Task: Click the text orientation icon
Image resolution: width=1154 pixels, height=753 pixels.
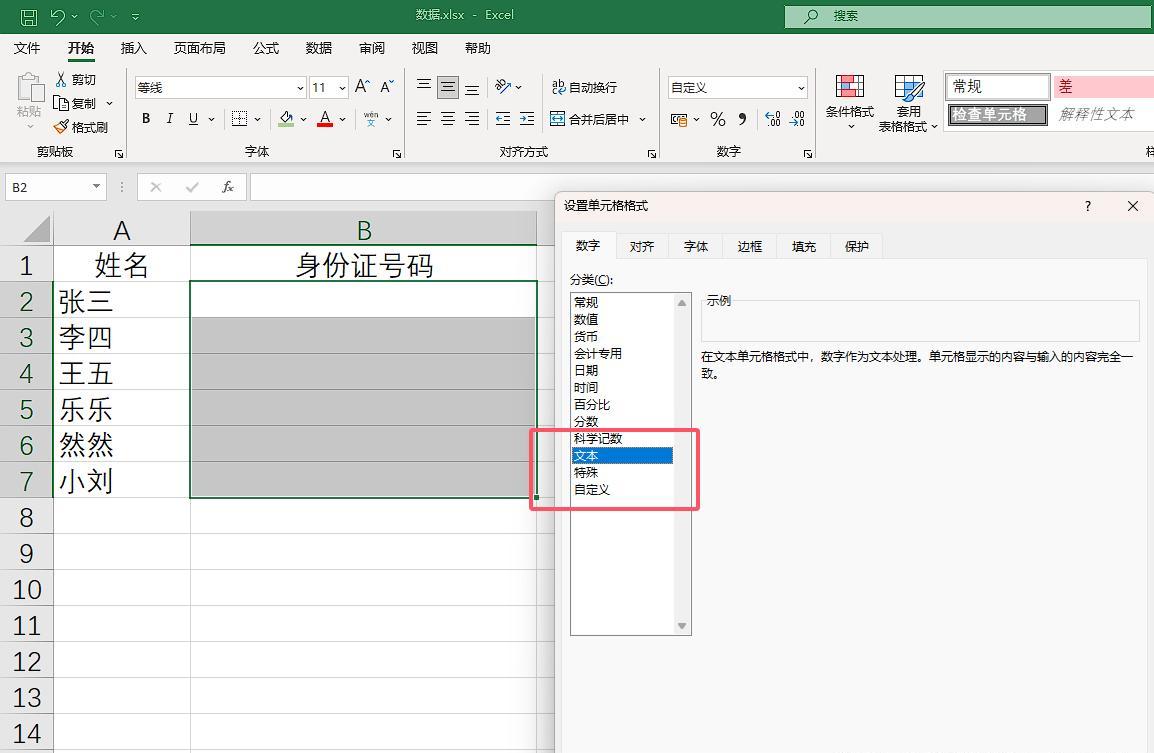Action: [x=503, y=87]
